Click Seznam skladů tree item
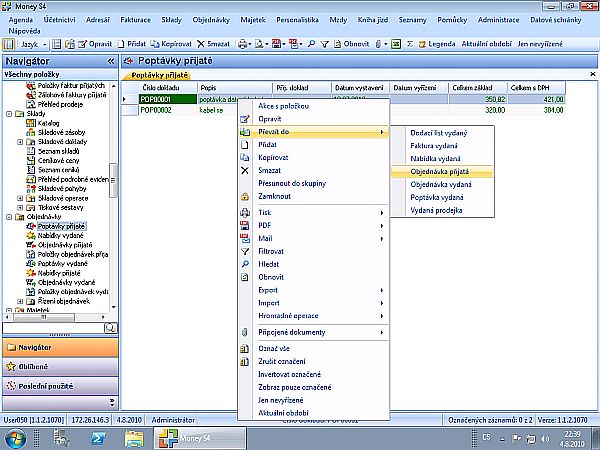 [59, 151]
